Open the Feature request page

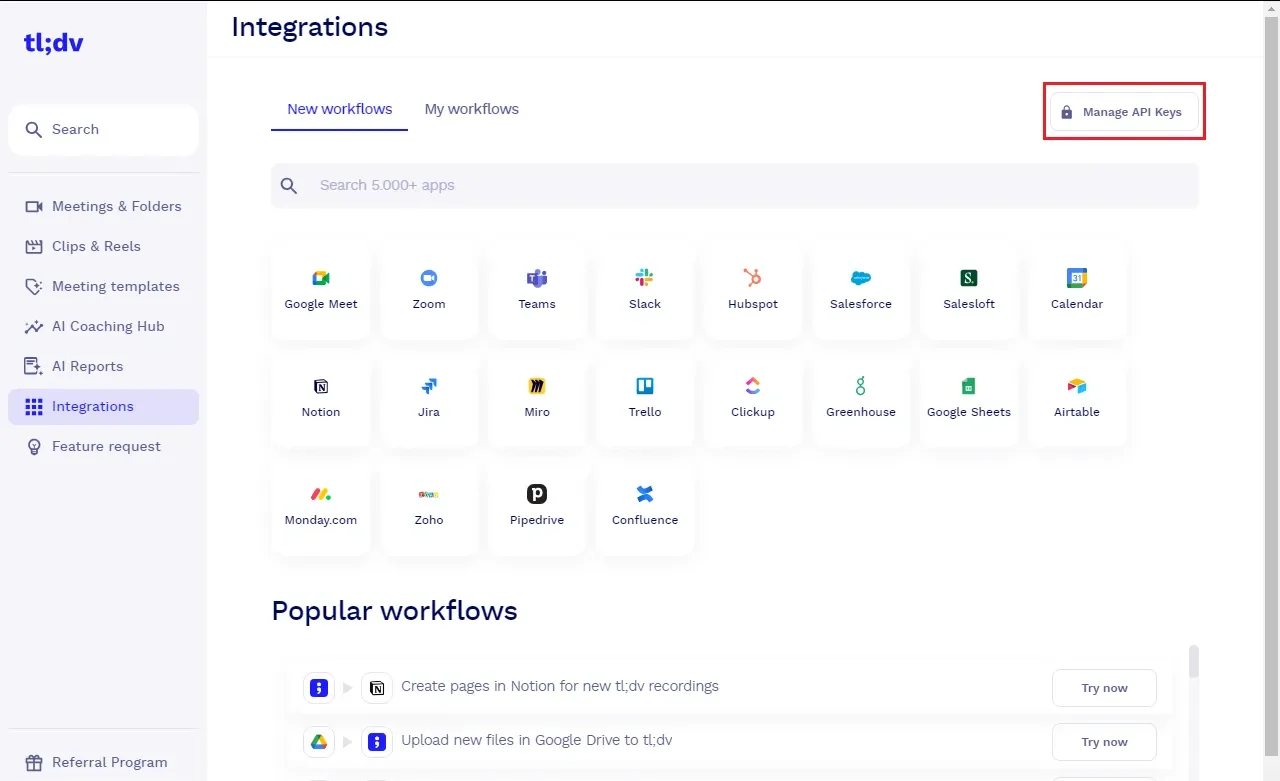tap(104, 446)
